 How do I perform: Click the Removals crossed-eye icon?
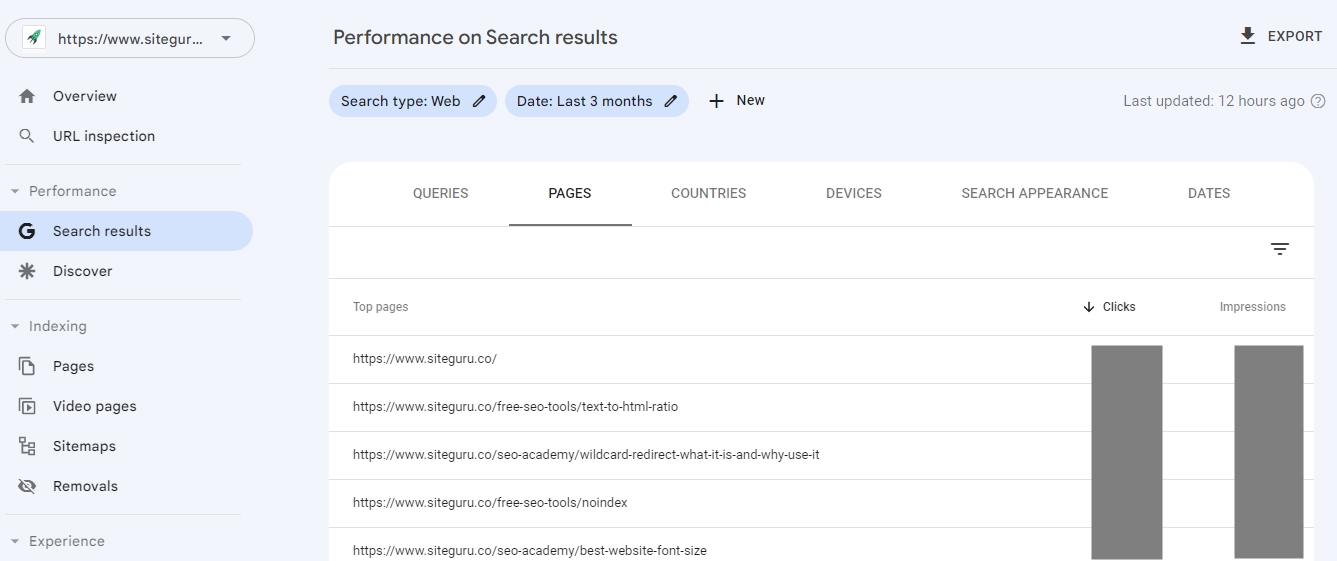point(27,486)
